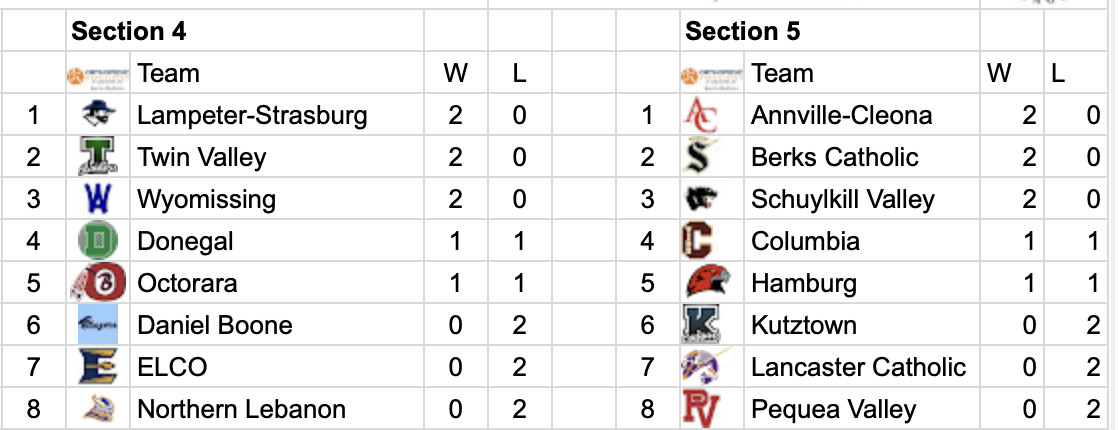Select the Section 5 header cell
This screenshot has width=1118, height=430.
pyautogui.click(x=742, y=31)
